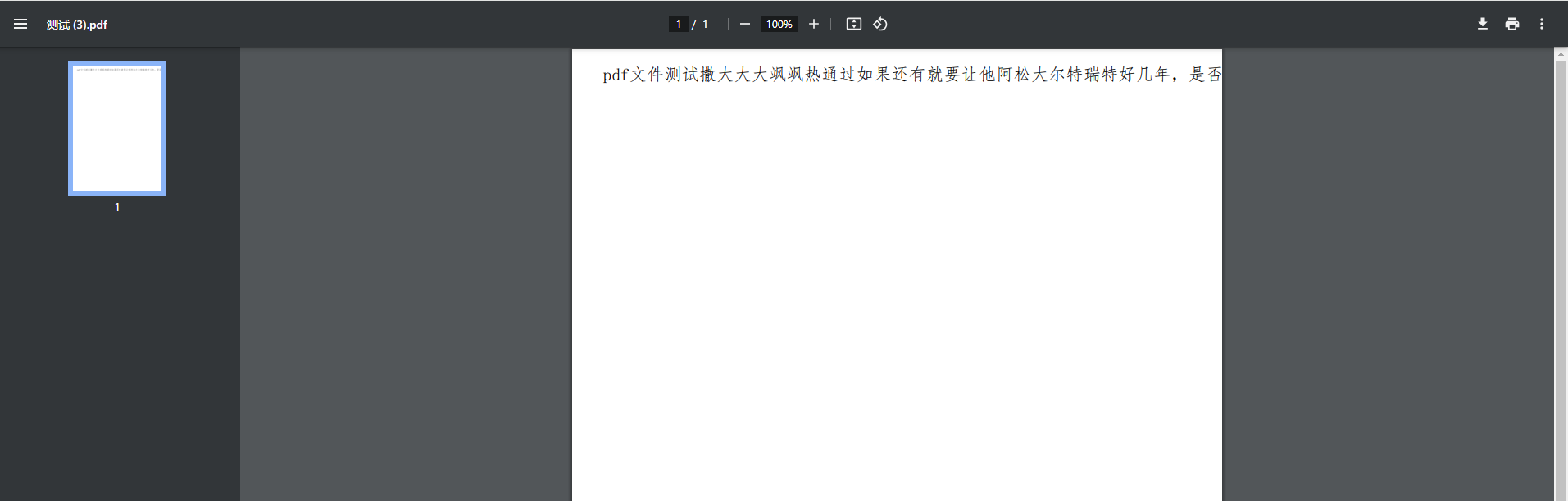Click the 测试 (3).pdf file title
The height and width of the screenshot is (501, 1568).
[77, 25]
